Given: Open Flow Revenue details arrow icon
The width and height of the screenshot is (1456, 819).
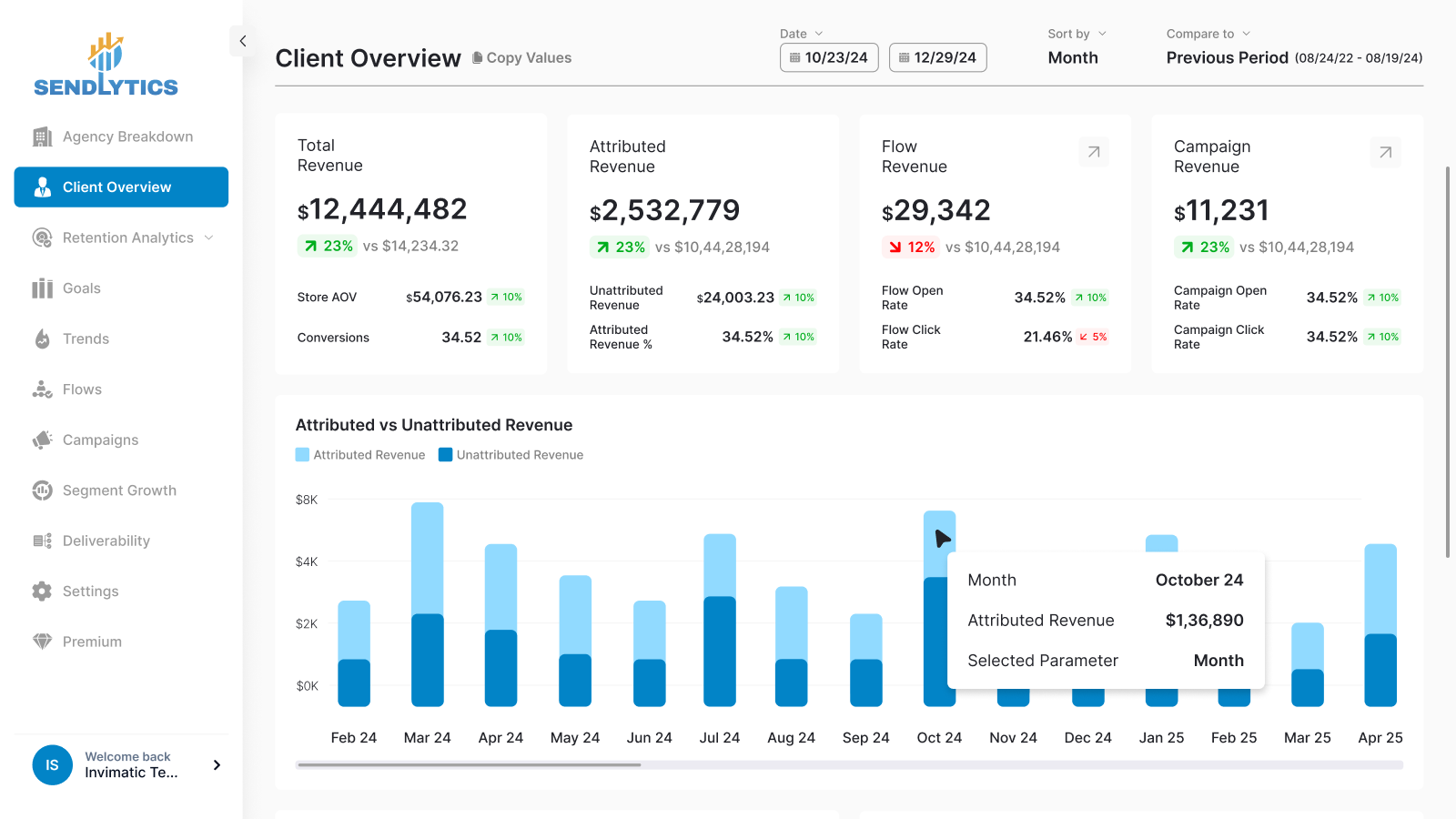Looking at the screenshot, I should tap(1094, 152).
